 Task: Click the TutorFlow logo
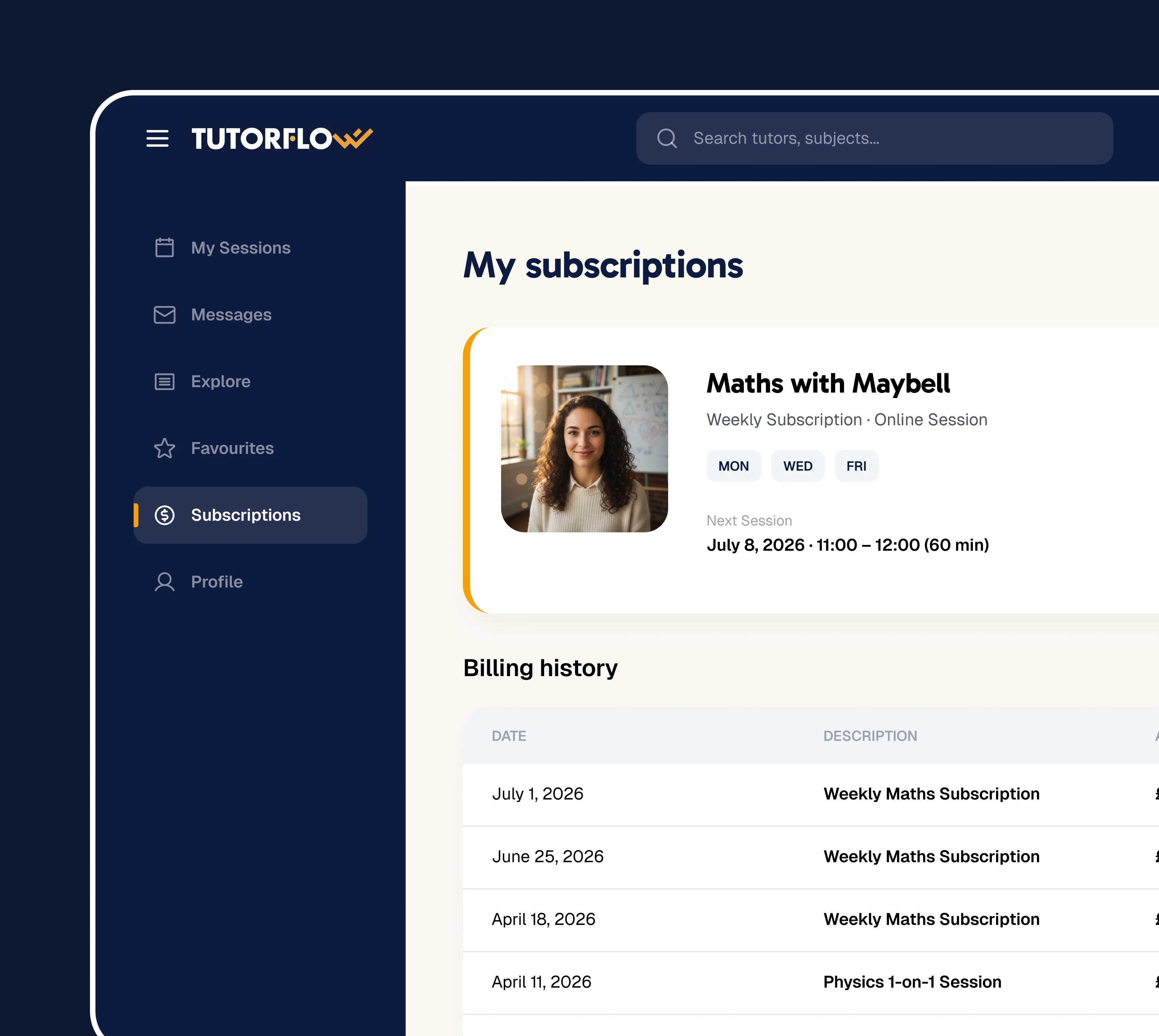coord(282,138)
